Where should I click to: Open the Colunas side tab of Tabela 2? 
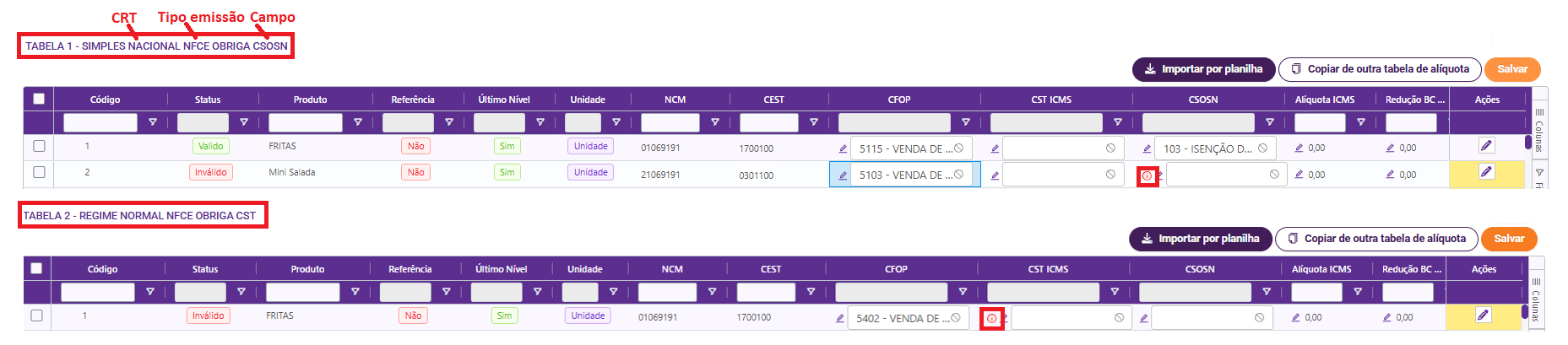tap(1536, 300)
